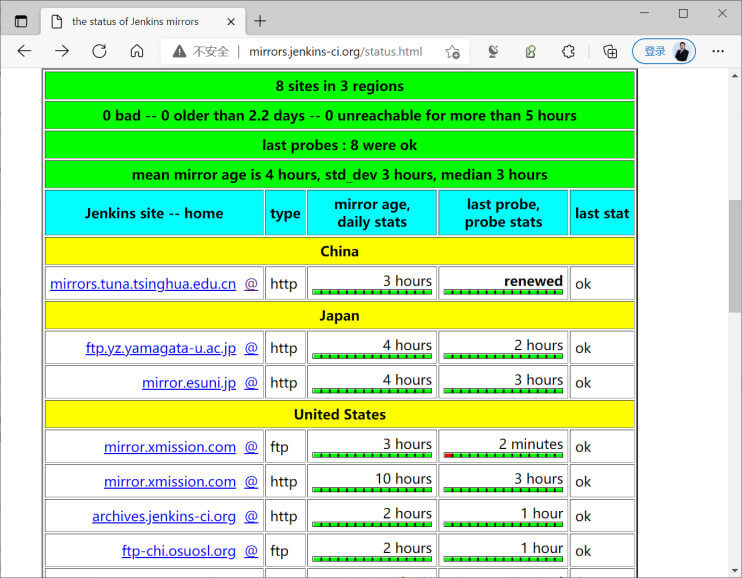Open a new tab with plus
Viewport: 742px width, 578px height.
point(260,21)
